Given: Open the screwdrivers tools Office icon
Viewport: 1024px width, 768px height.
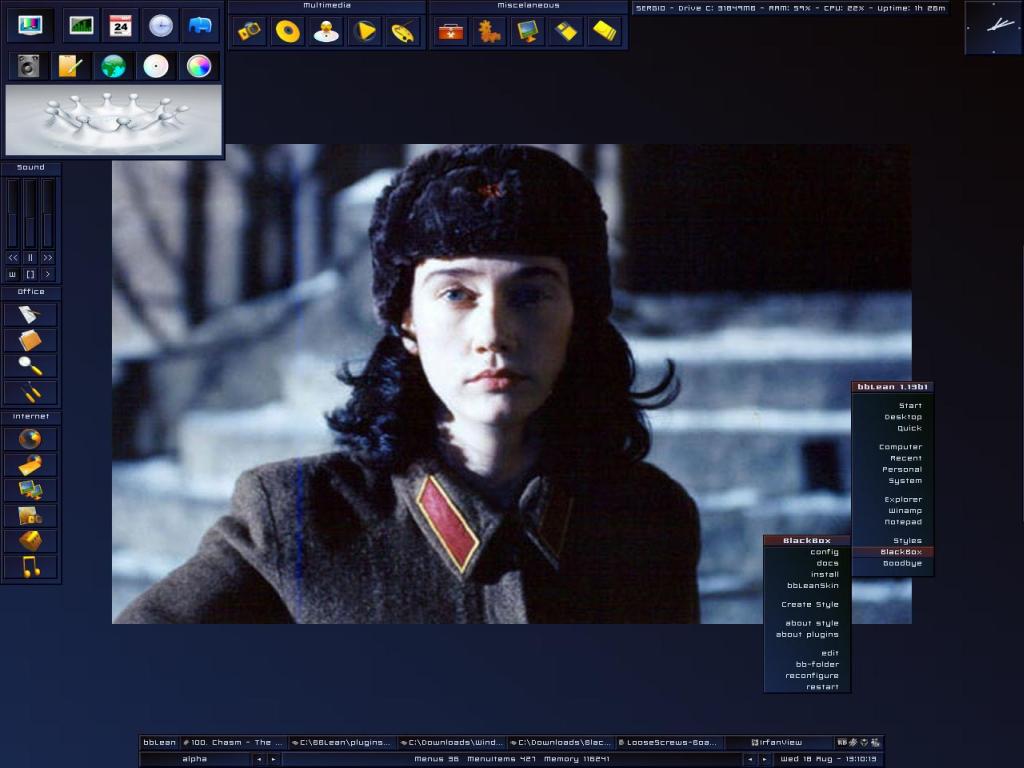Looking at the screenshot, I should 31,392.
